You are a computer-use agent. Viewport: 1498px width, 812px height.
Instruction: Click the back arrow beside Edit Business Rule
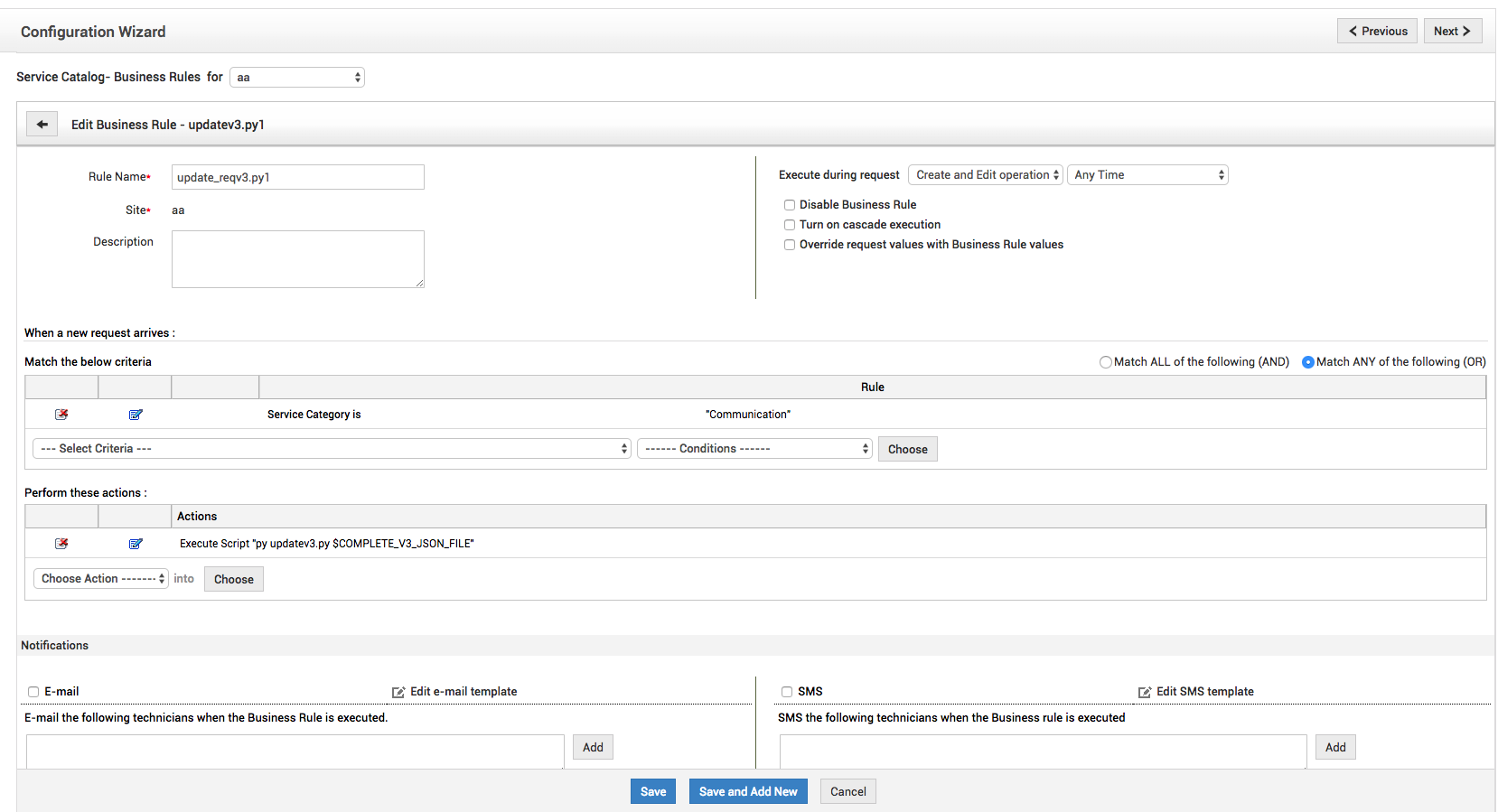click(x=42, y=125)
